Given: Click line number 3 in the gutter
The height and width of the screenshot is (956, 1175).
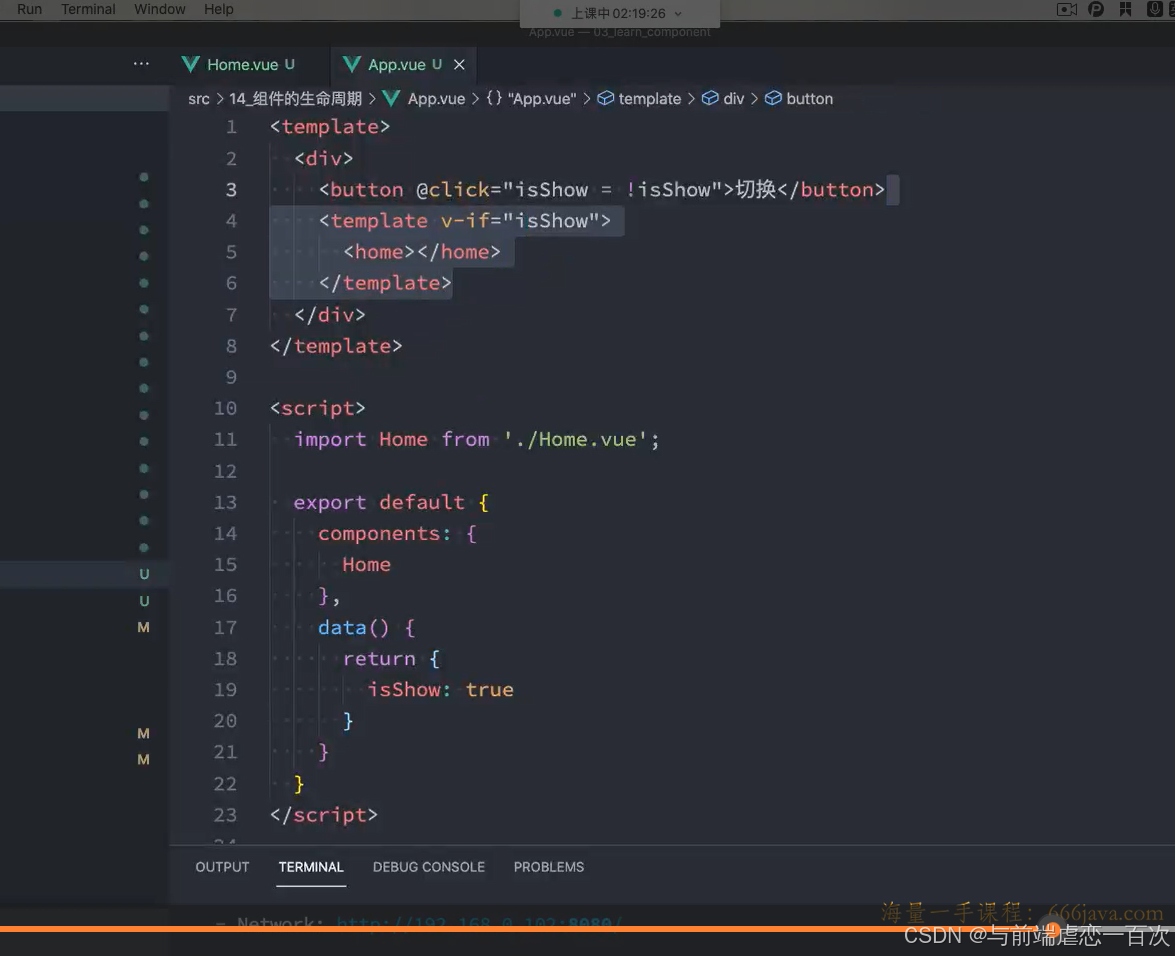Looking at the screenshot, I should [x=231, y=190].
